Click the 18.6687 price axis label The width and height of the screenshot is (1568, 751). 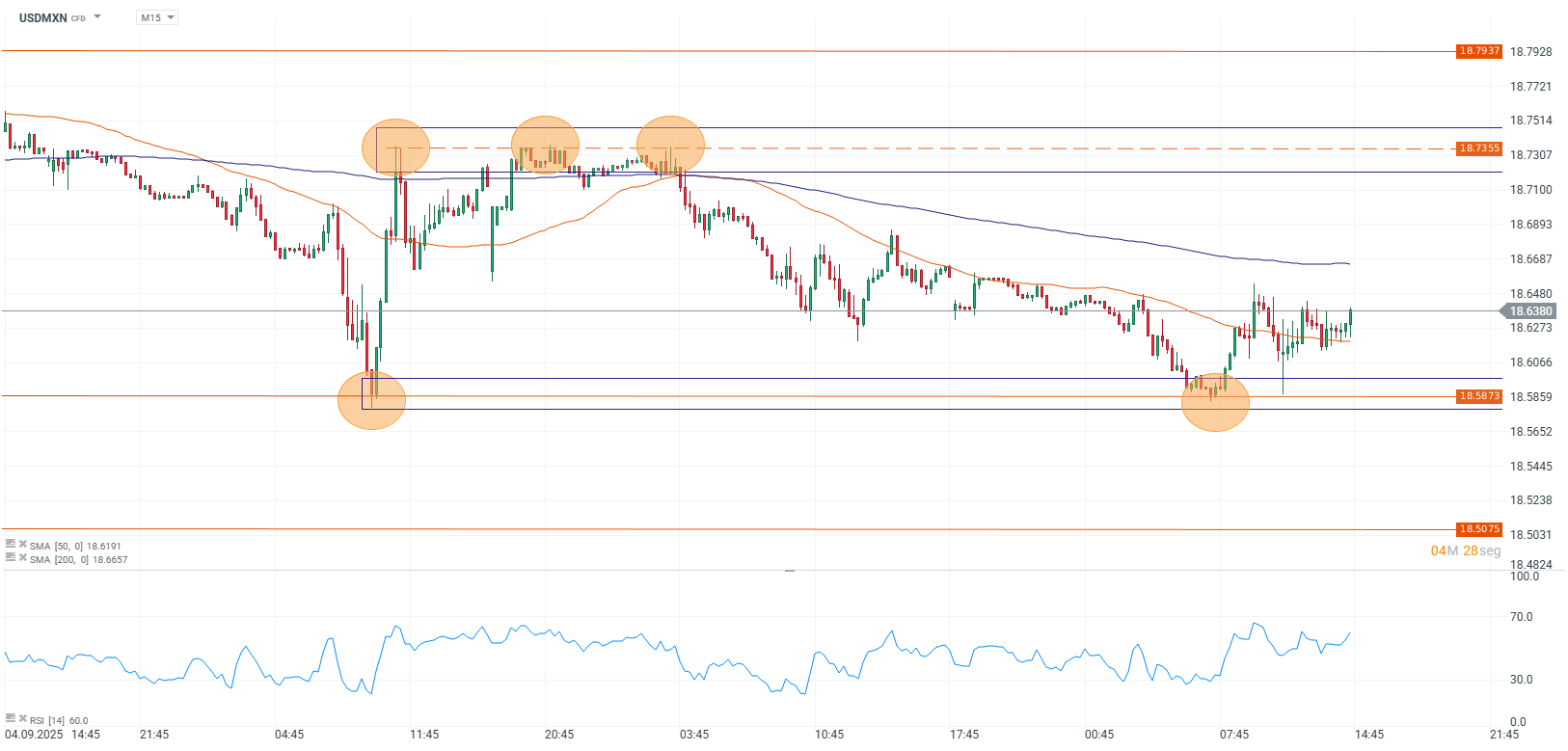click(x=1531, y=259)
